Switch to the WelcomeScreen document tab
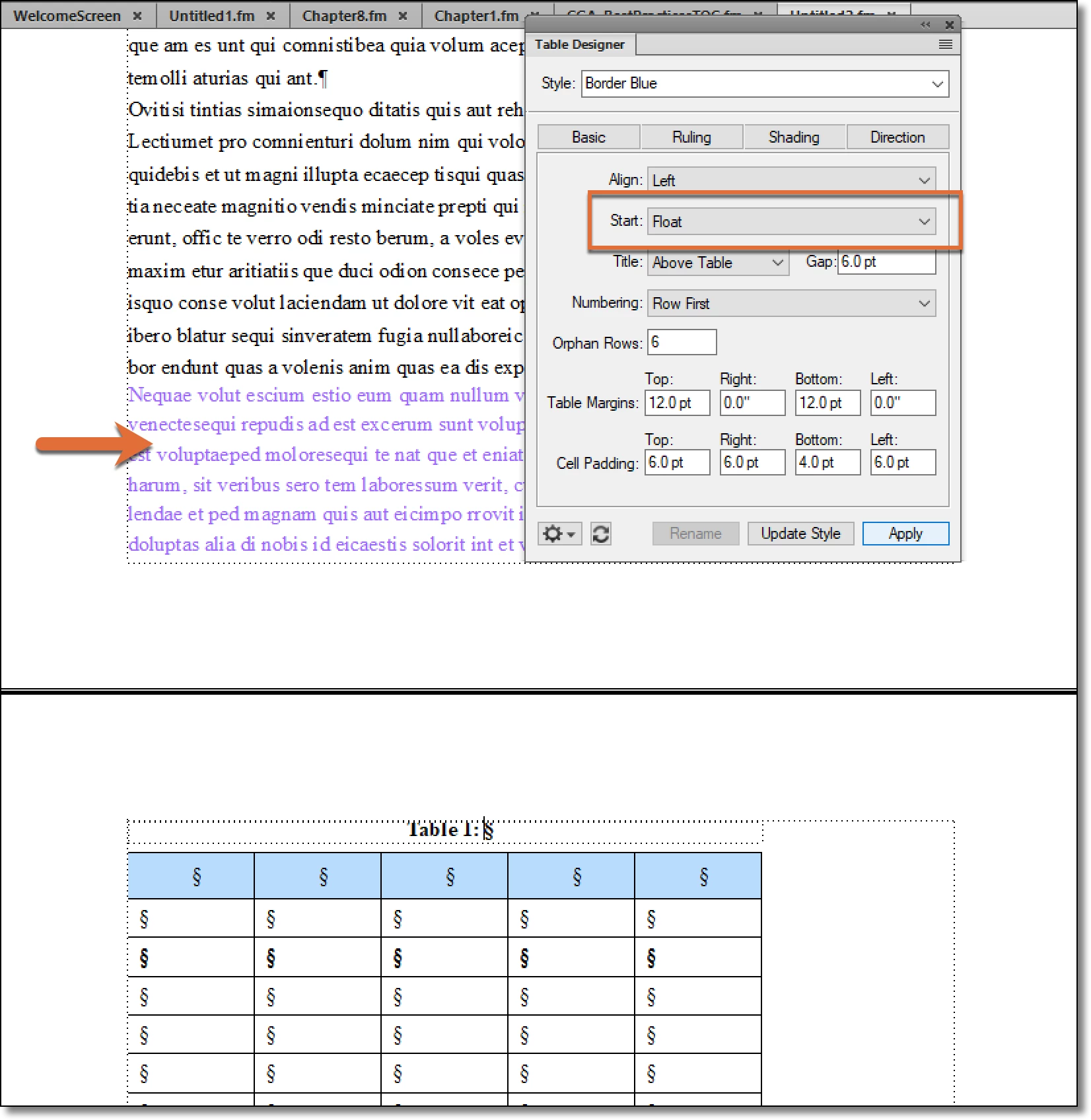The height and width of the screenshot is (1120, 1091). pyautogui.click(x=67, y=16)
